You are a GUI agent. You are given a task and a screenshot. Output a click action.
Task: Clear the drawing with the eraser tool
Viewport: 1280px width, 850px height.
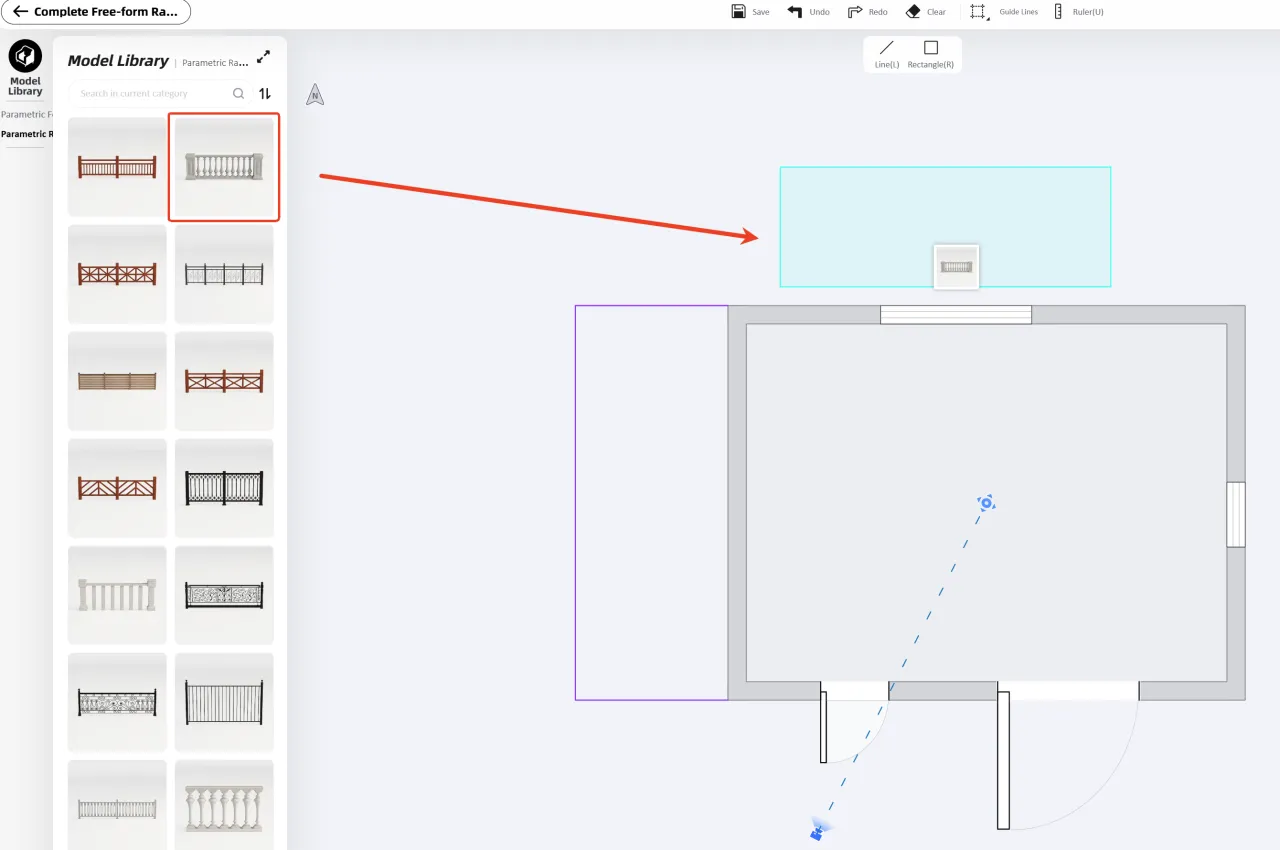point(925,12)
